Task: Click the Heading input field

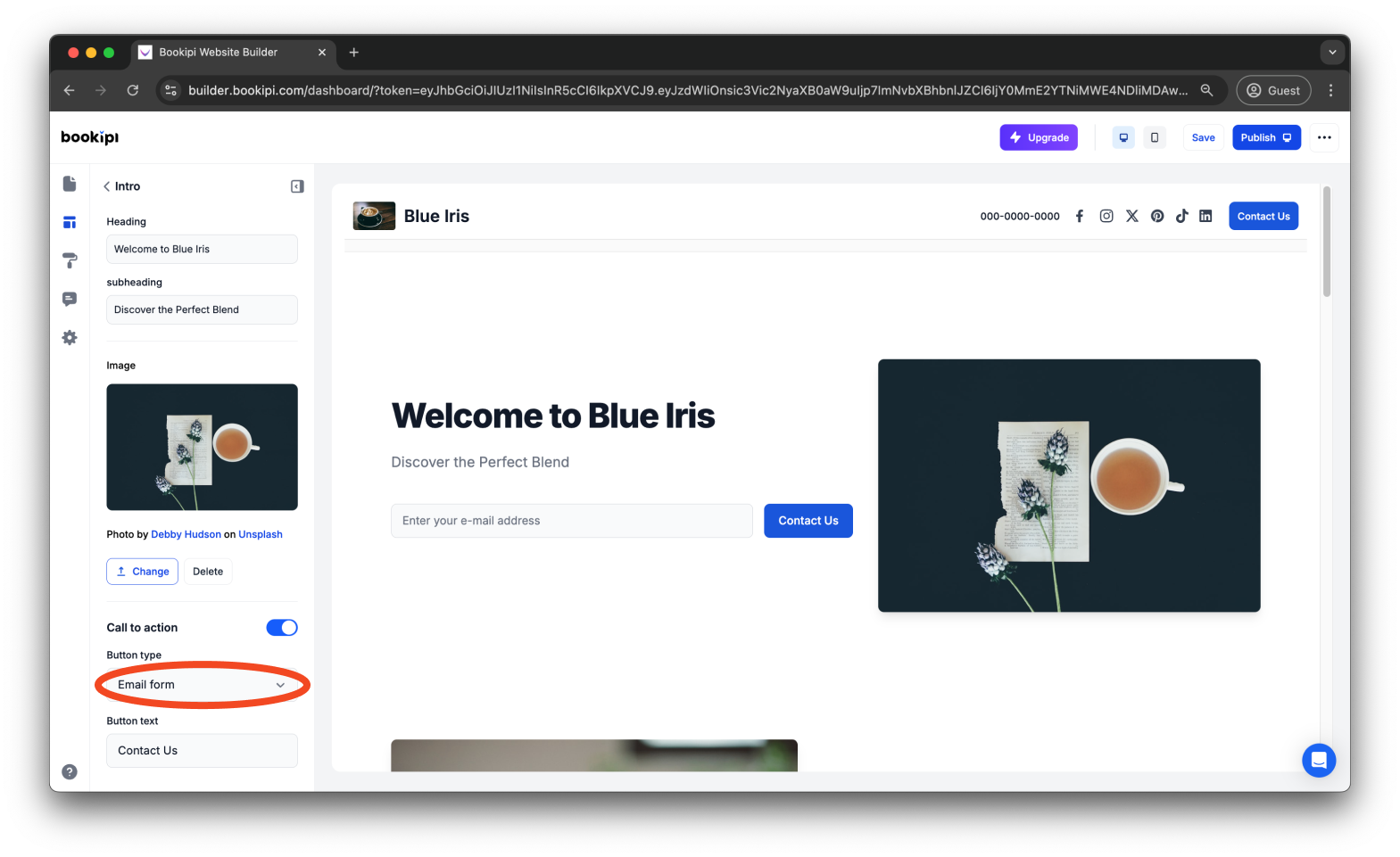Action: pyautogui.click(x=202, y=249)
